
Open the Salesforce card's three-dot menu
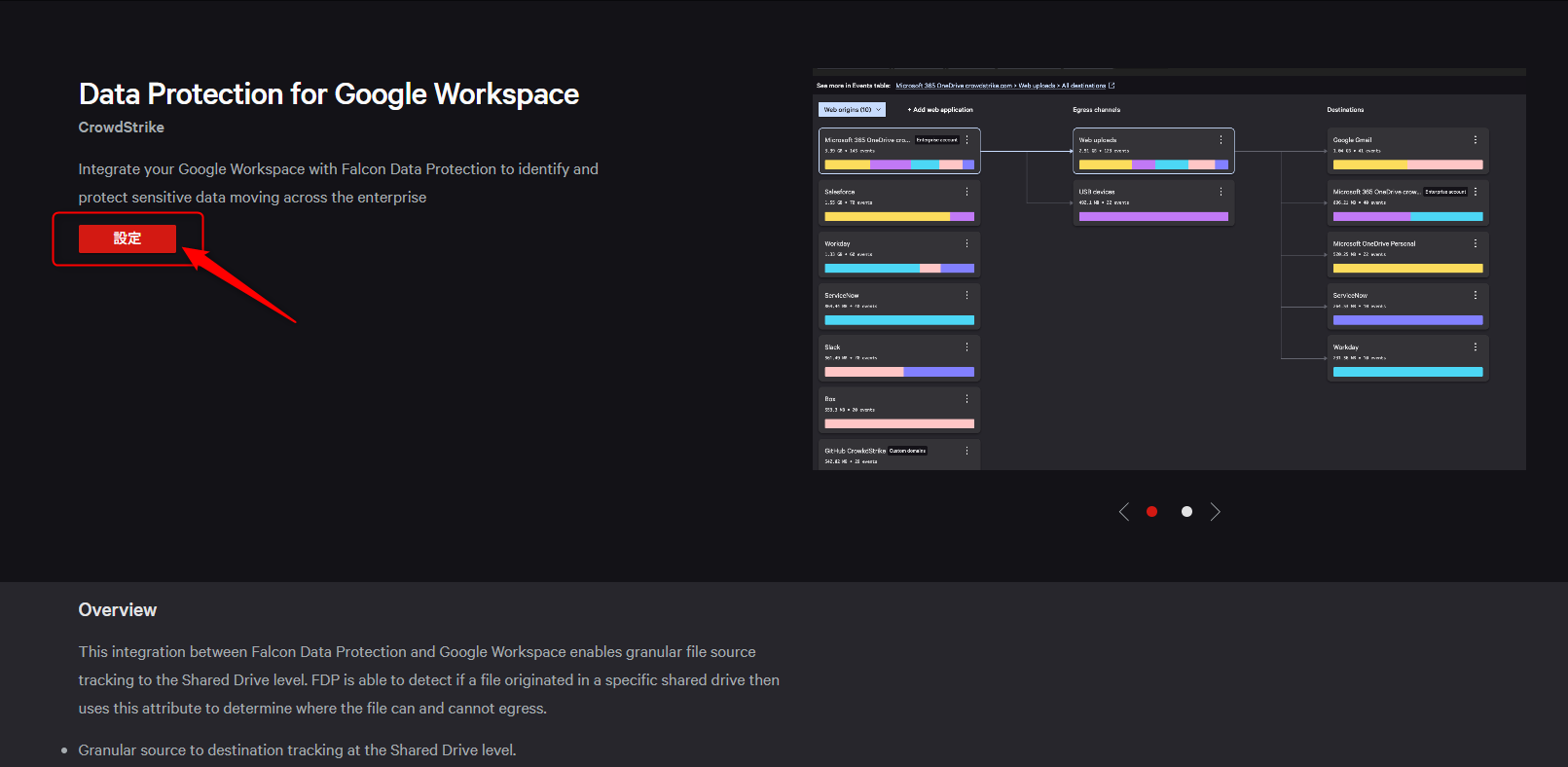(966, 192)
